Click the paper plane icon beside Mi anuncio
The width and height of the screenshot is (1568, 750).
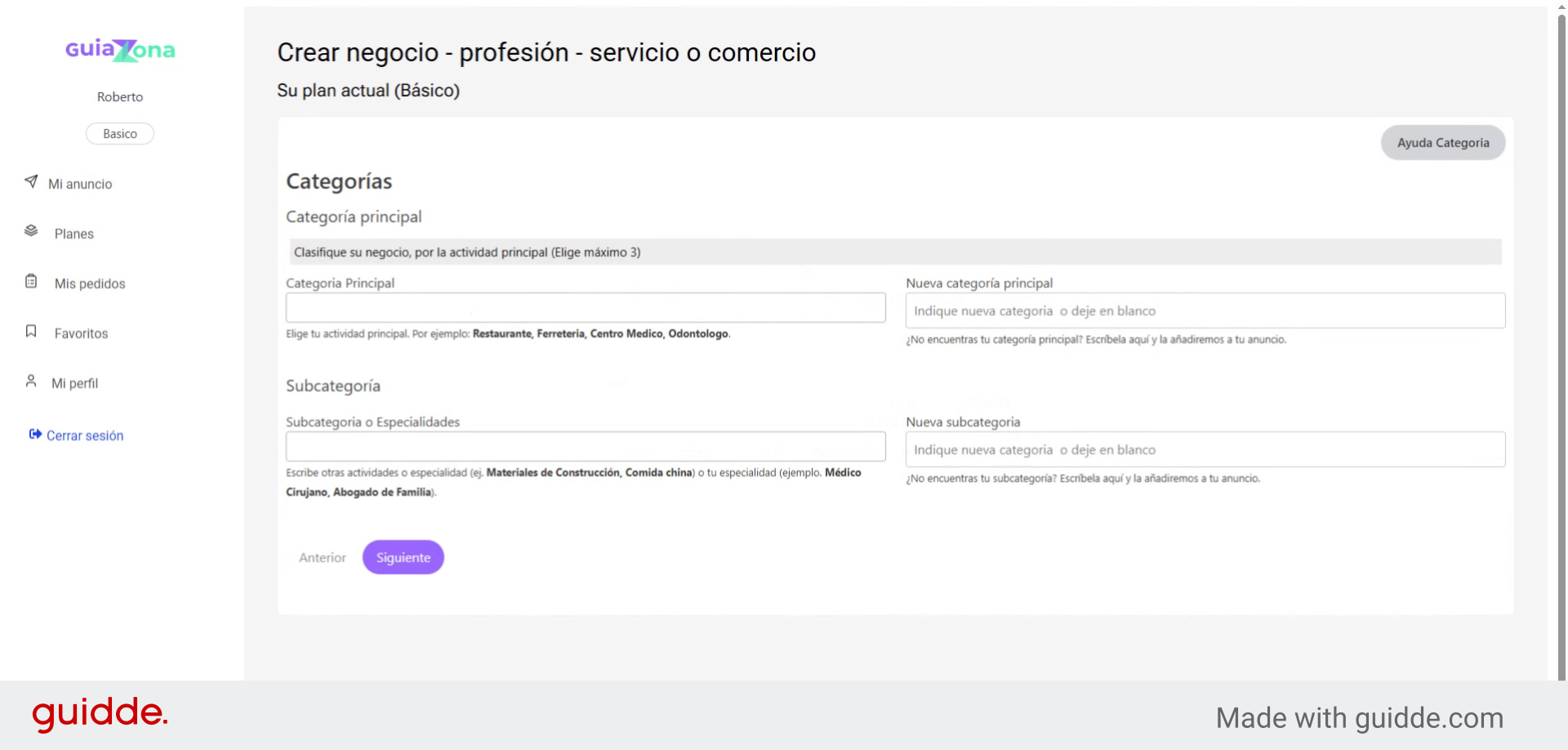point(31,181)
